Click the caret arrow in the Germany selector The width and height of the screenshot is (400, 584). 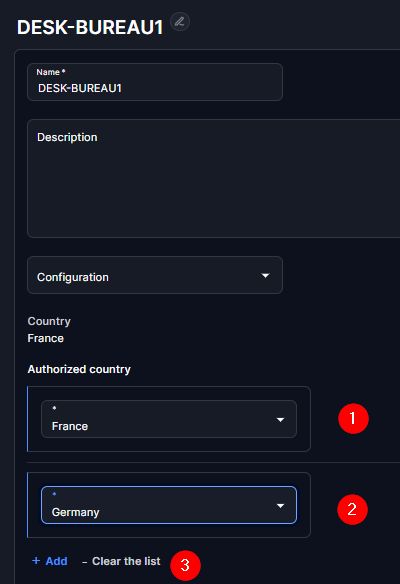tap(280, 506)
